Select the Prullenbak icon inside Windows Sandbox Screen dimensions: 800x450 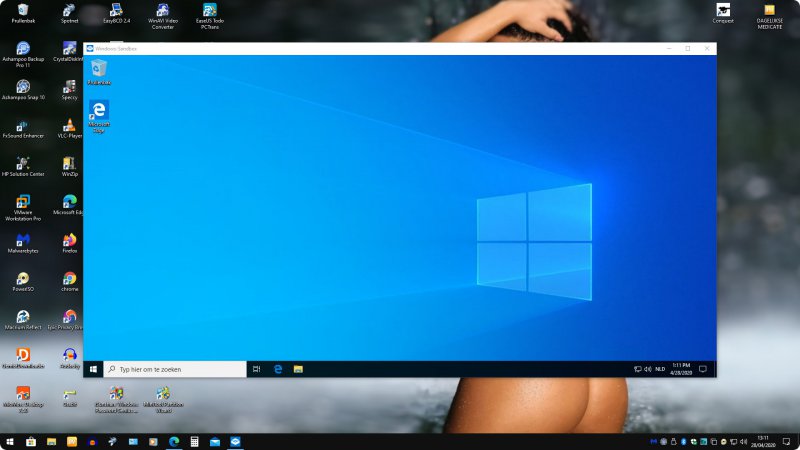click(x=98, y=69)
